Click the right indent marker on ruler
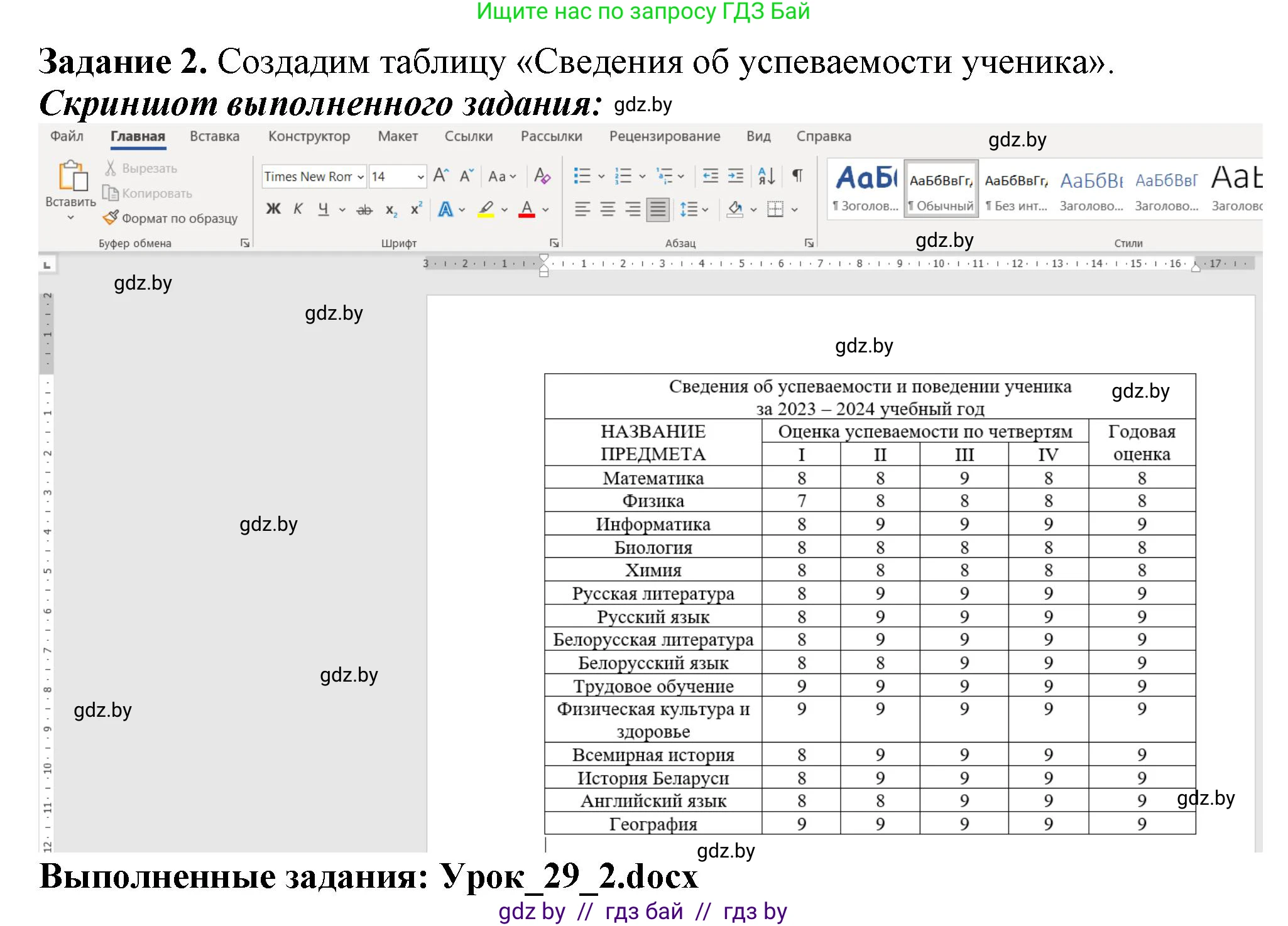Screen dimensions: 1288x926 pos(1196,268)
